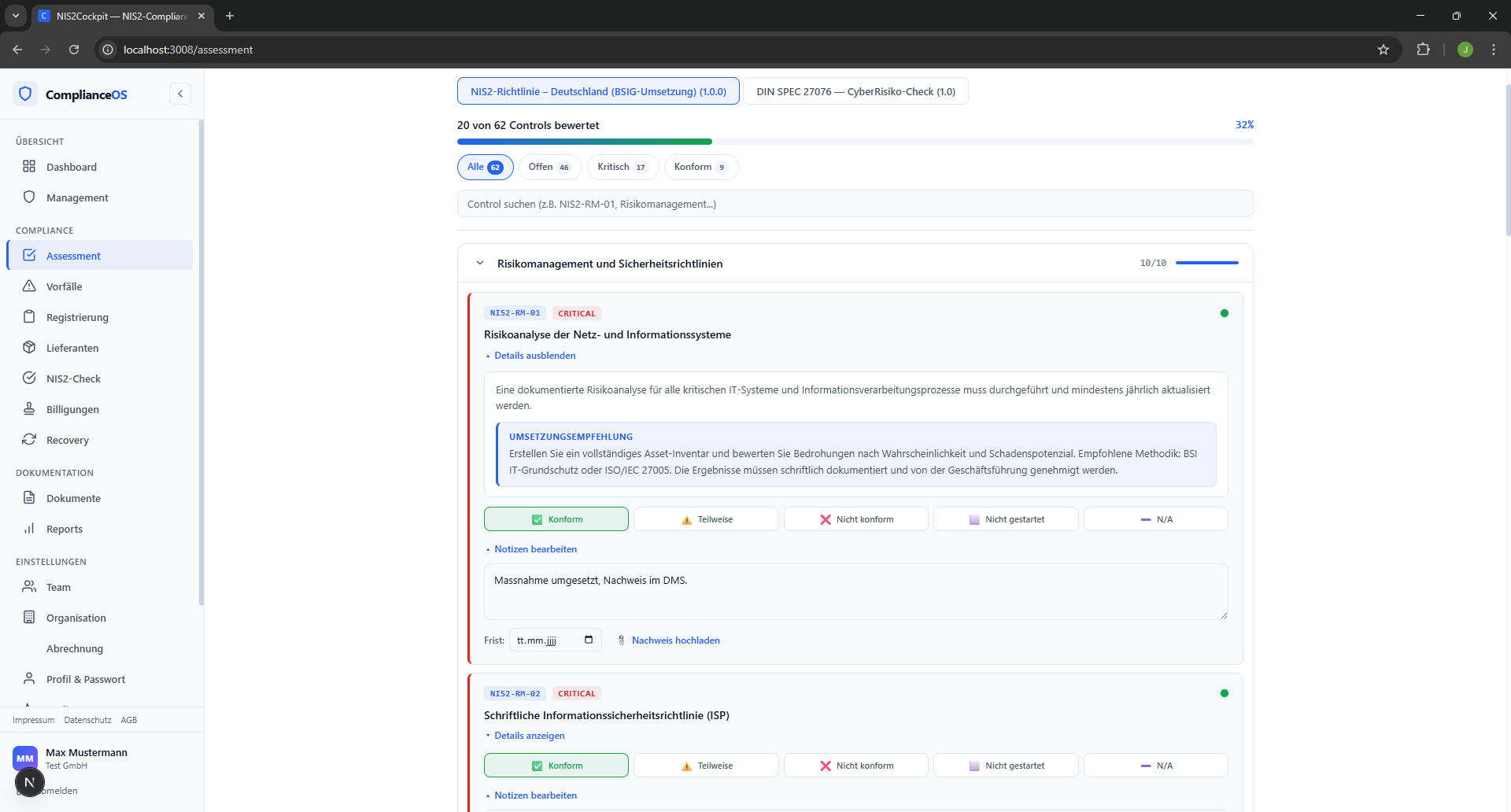Click Nachweis hochladen link
The image size is (1511, 812).
(x=675, y=640)
